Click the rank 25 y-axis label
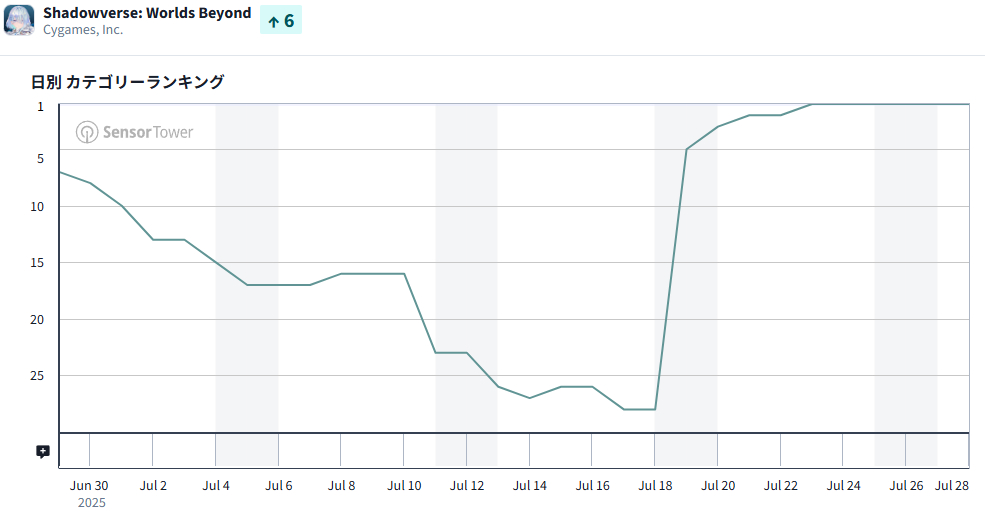This screenshot has width=985, height=520. [38, 376]
